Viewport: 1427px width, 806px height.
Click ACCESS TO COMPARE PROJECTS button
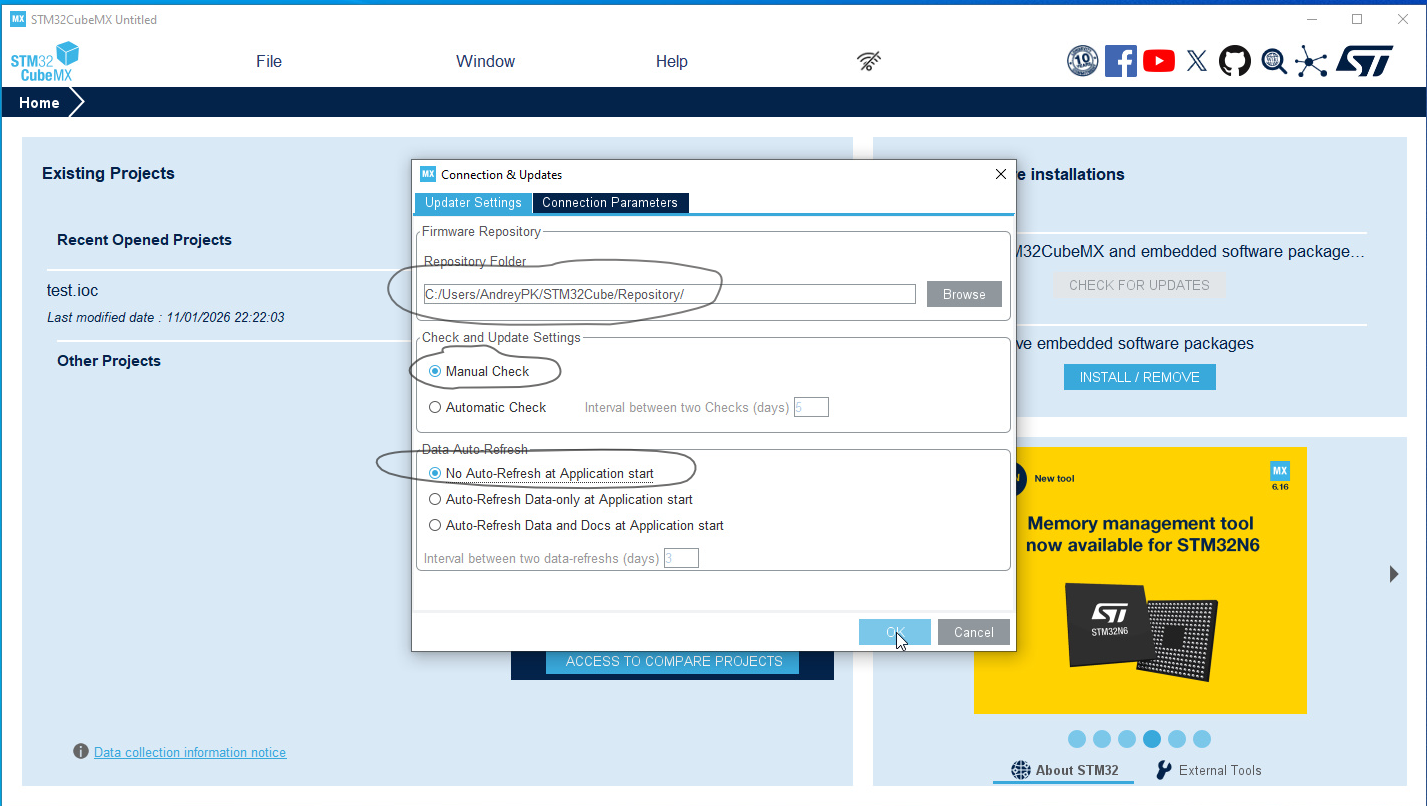[x=674, y=661]
